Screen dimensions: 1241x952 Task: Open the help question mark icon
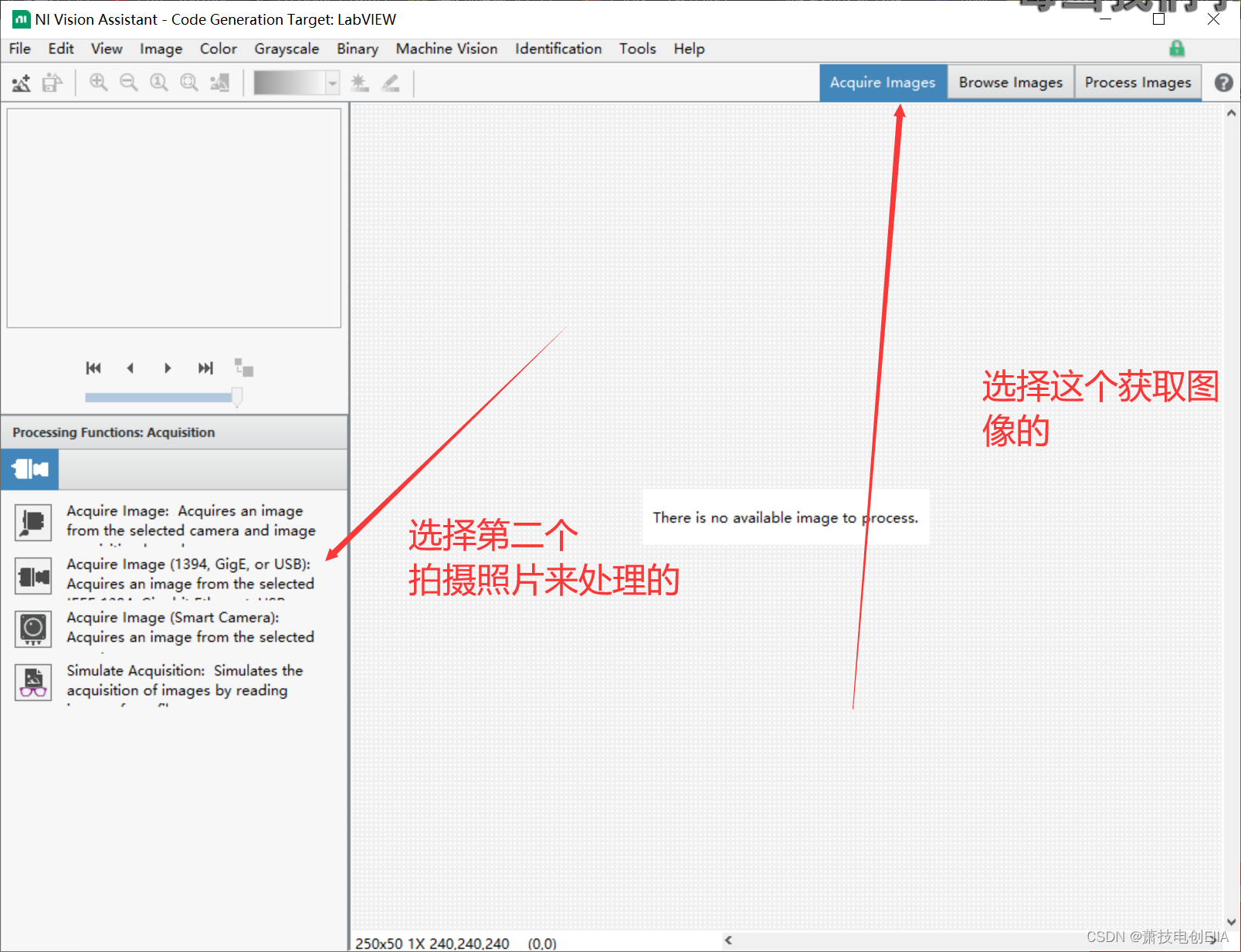[x=1223, y=83]
